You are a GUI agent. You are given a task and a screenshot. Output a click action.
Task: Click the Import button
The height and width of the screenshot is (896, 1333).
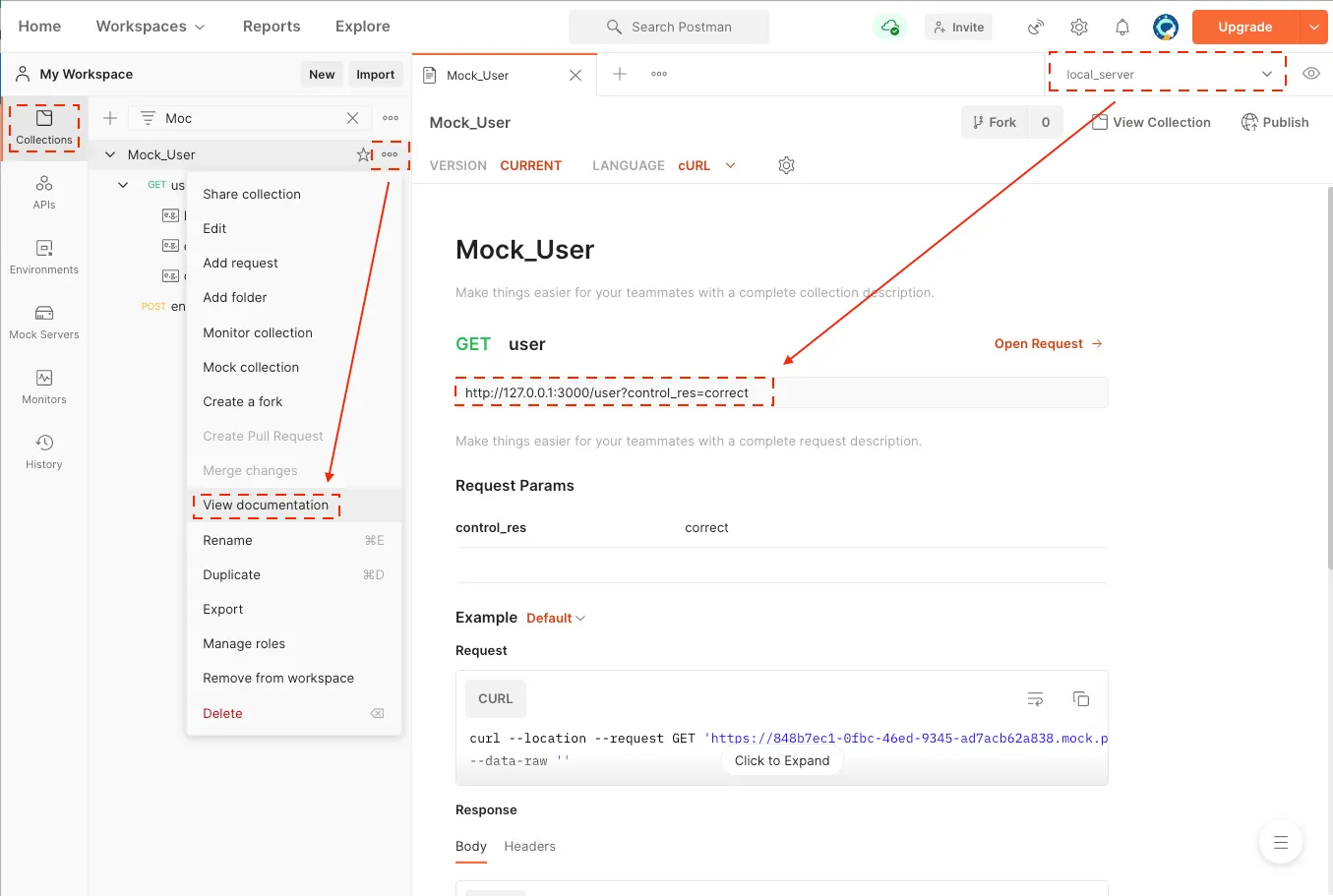[x=375, y=74]
